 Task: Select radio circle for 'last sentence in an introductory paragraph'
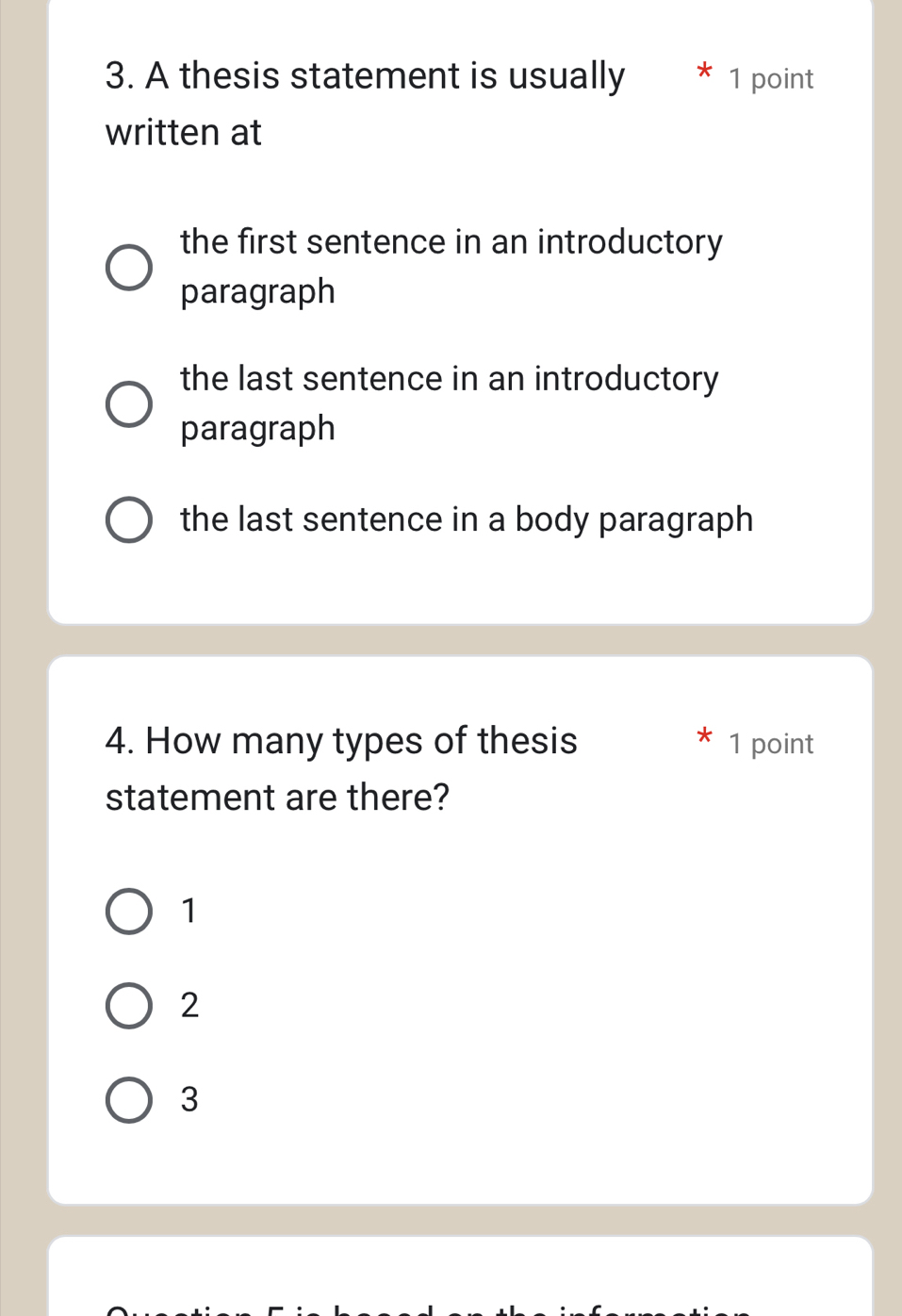[128, 404]
